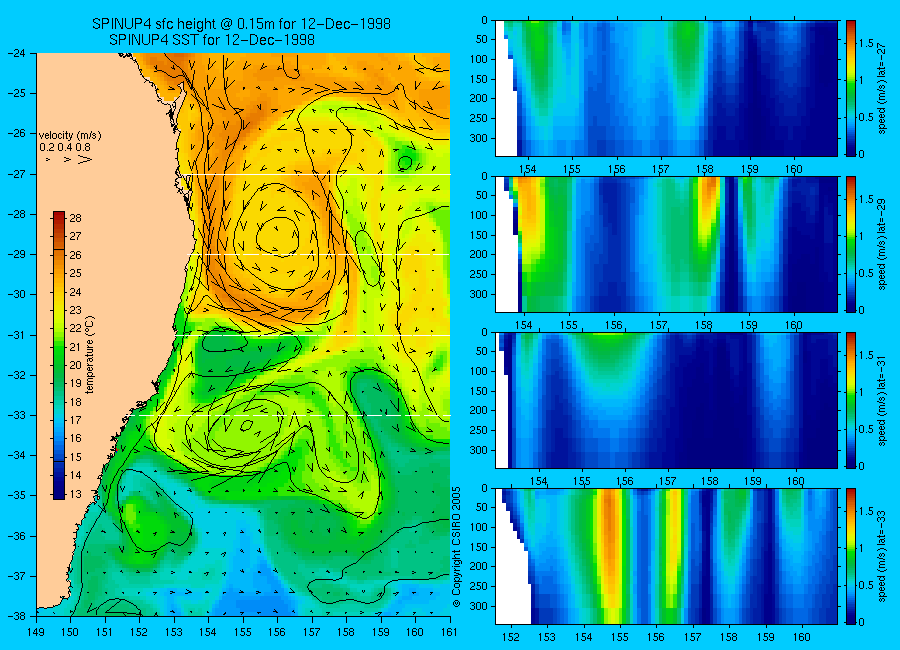The height and width of the screenshot is (650, 900).
Task: Click the speed color bar beside the lat=-29 panel
Action: tap(850, 245)
